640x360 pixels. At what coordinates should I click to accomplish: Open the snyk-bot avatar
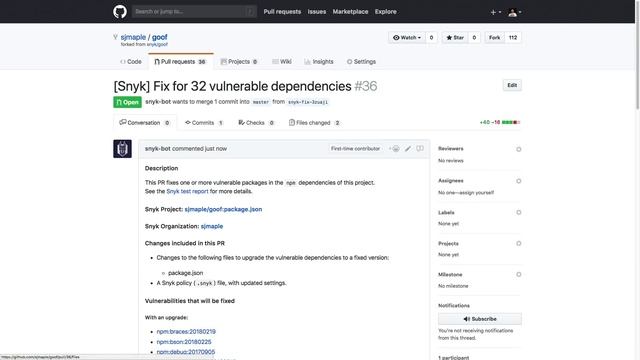coord(122,149)
